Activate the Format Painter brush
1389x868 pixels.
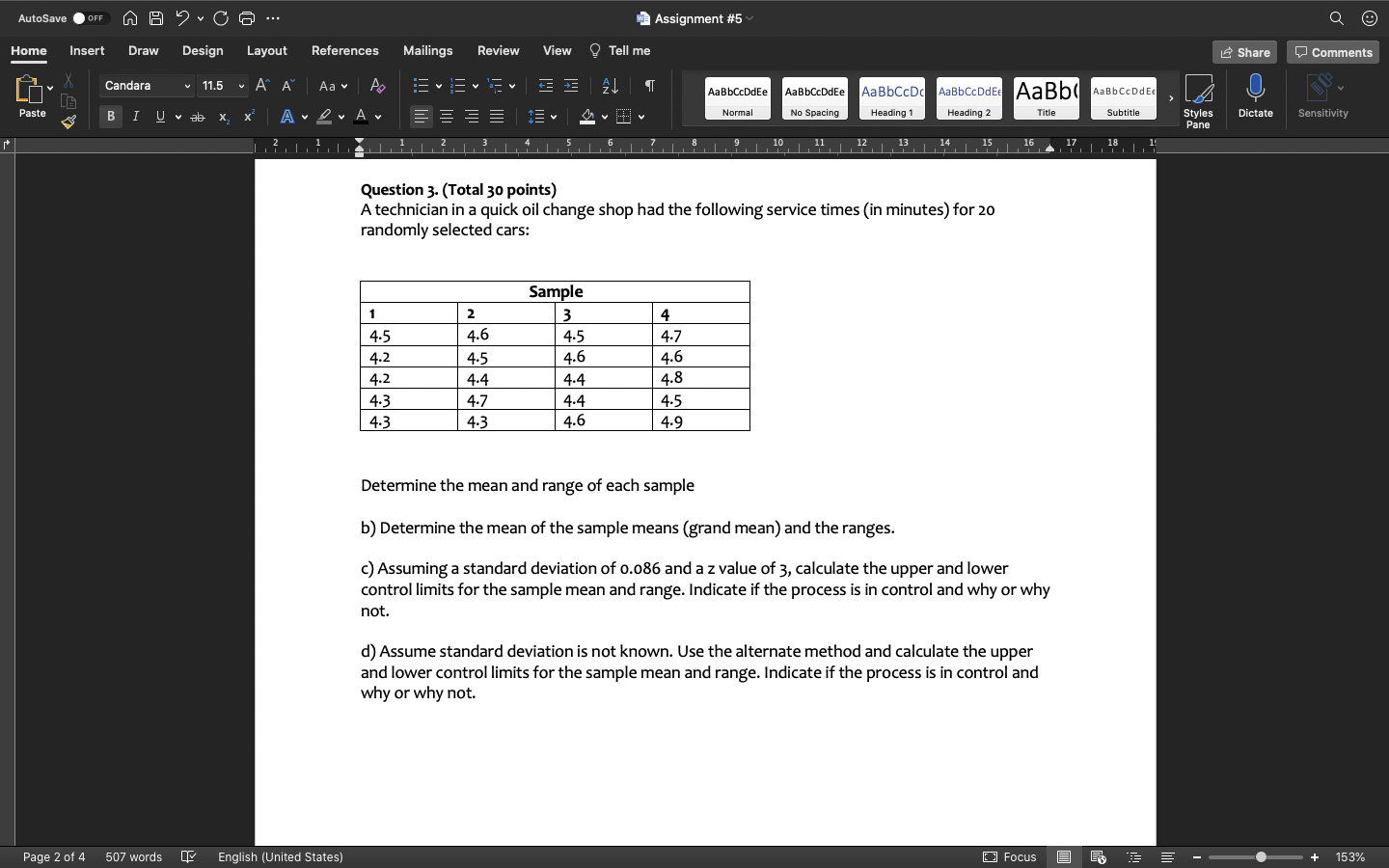pyautogui.click(x=68, y=122)
